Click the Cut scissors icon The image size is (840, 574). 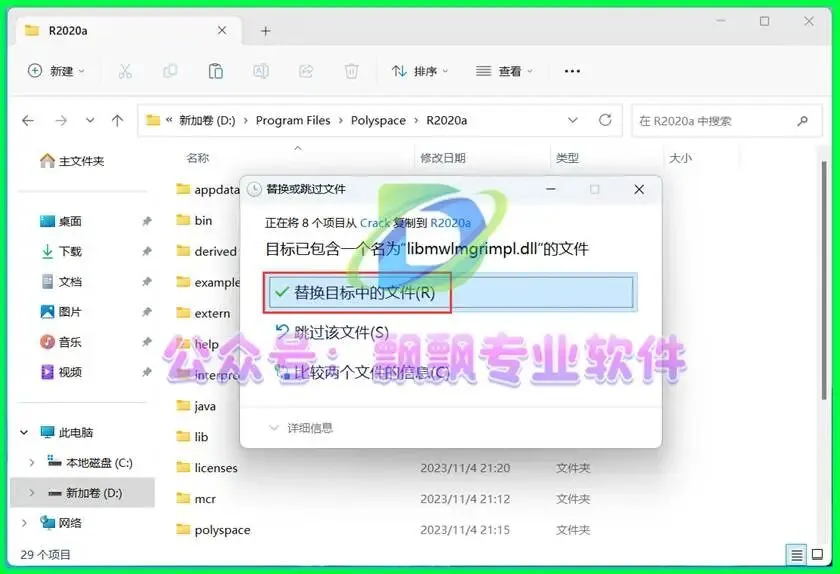(x=125, y=71)
